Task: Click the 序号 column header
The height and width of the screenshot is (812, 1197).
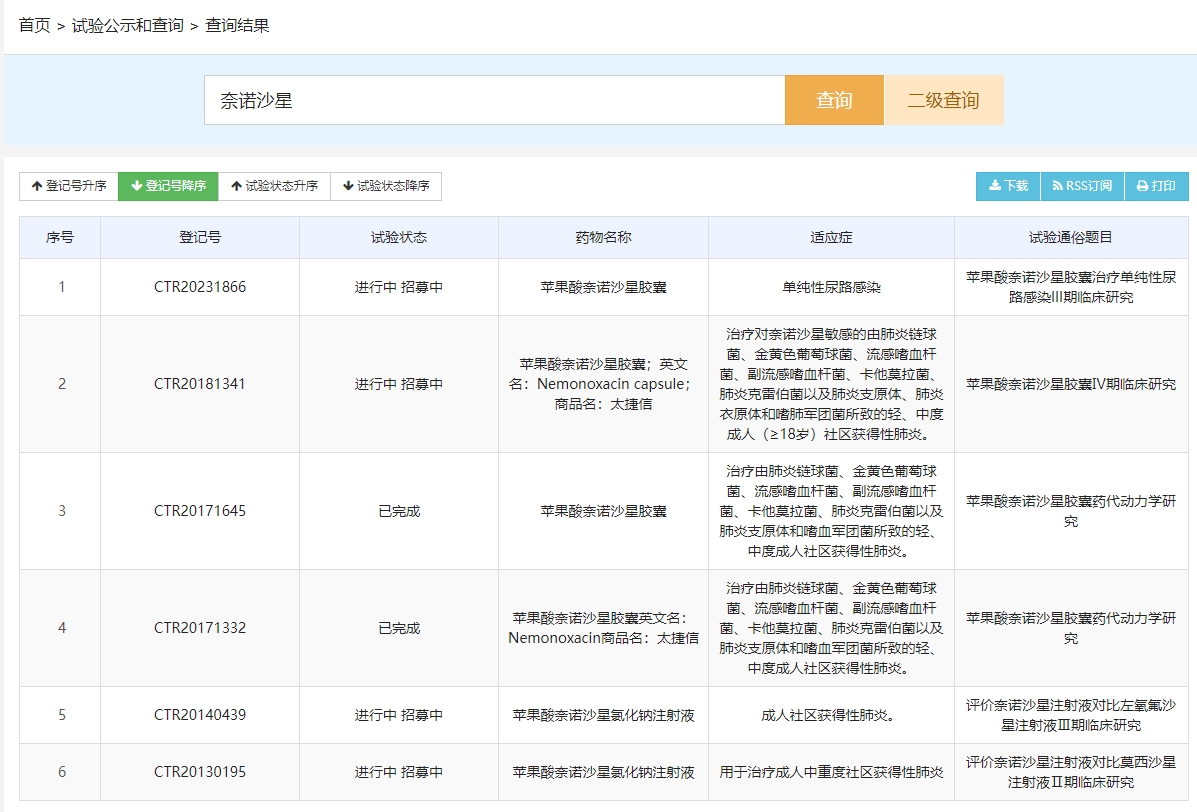Action: click(60, 237)
